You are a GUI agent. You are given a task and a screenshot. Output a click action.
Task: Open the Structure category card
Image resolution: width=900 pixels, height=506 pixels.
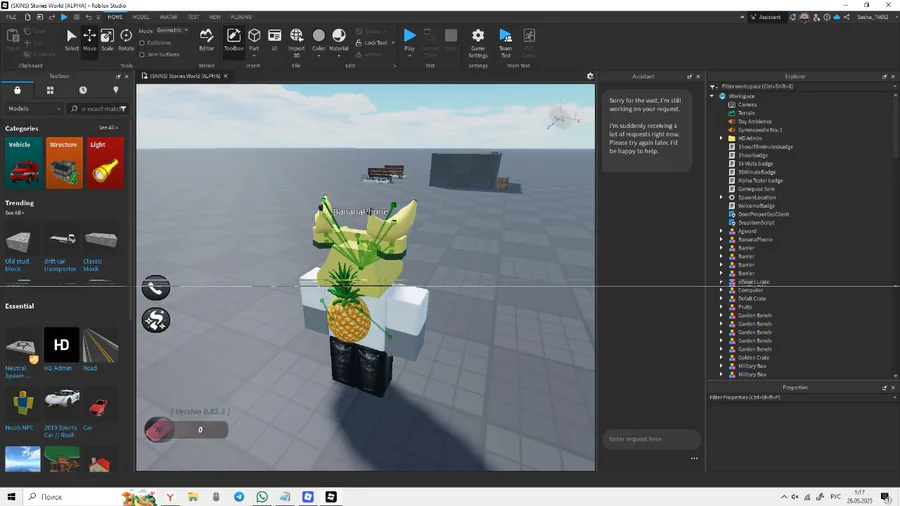64,163
